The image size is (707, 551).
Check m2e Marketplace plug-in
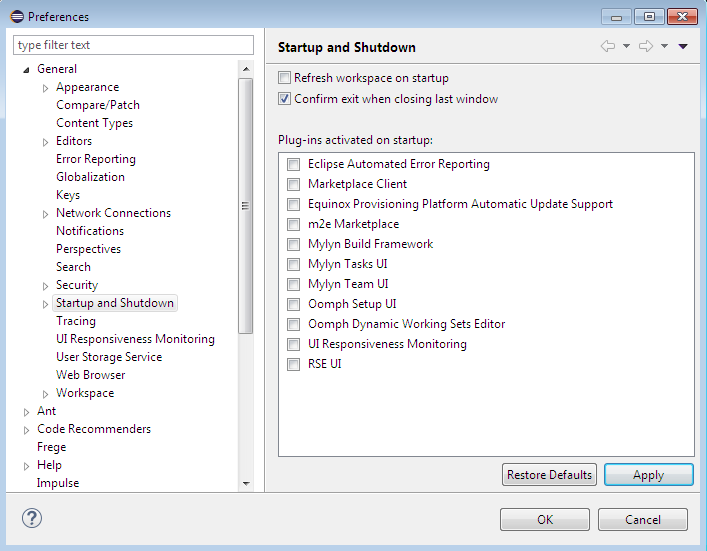[294, 224]
